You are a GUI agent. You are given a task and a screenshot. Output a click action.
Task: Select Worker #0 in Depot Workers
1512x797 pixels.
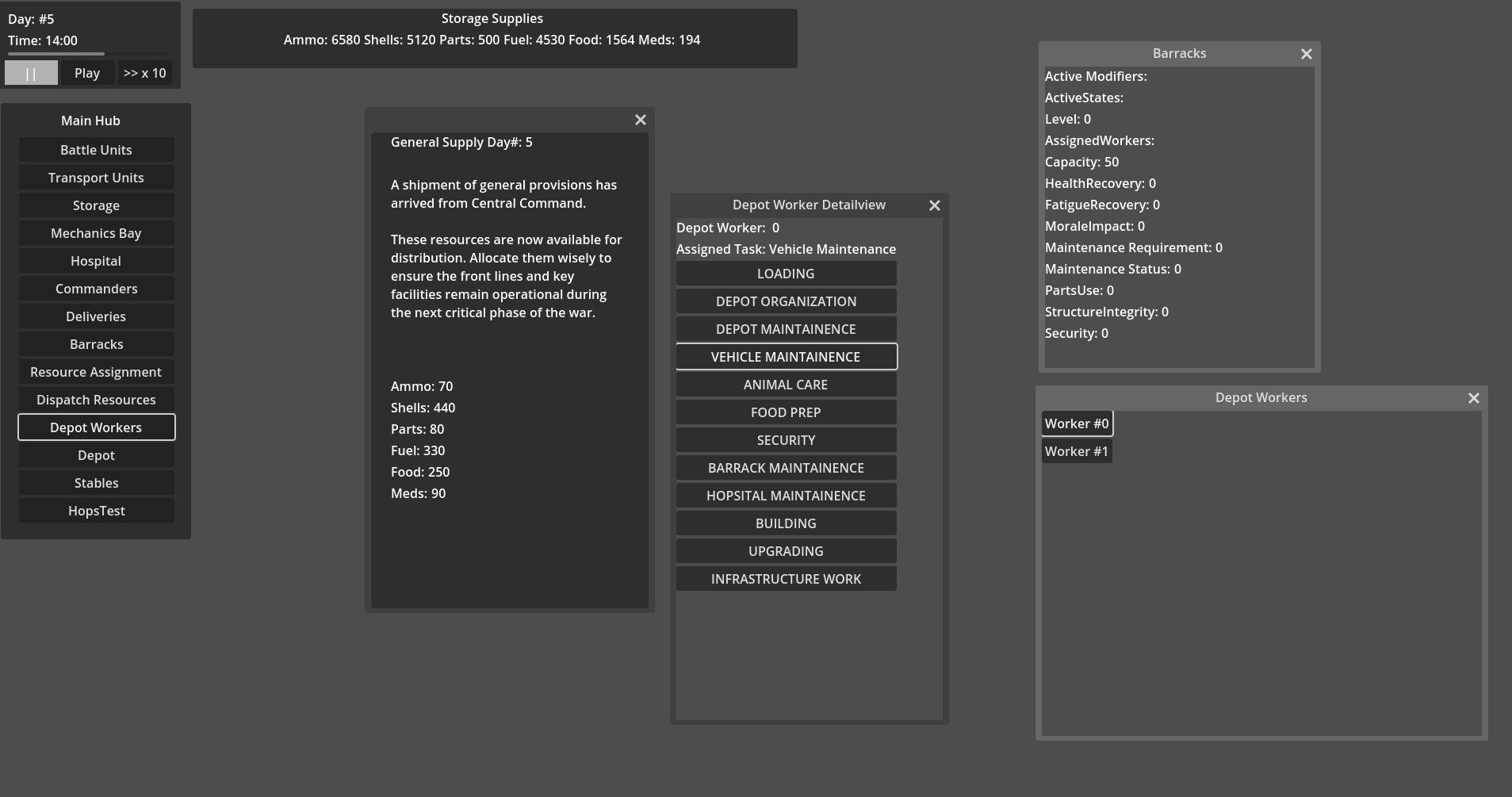(1077, 423)
